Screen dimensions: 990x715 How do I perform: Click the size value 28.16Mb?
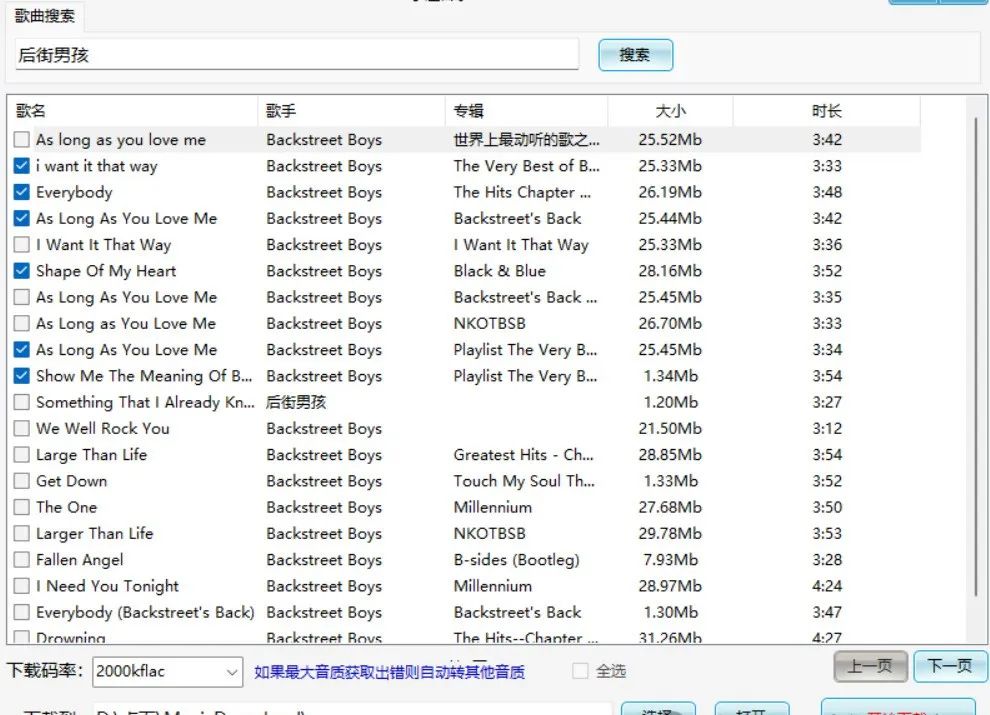670,271
